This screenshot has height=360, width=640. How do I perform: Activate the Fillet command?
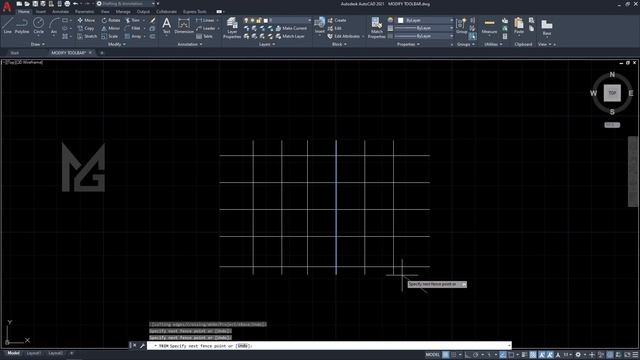pyautogui.click(x=132, y=28)
